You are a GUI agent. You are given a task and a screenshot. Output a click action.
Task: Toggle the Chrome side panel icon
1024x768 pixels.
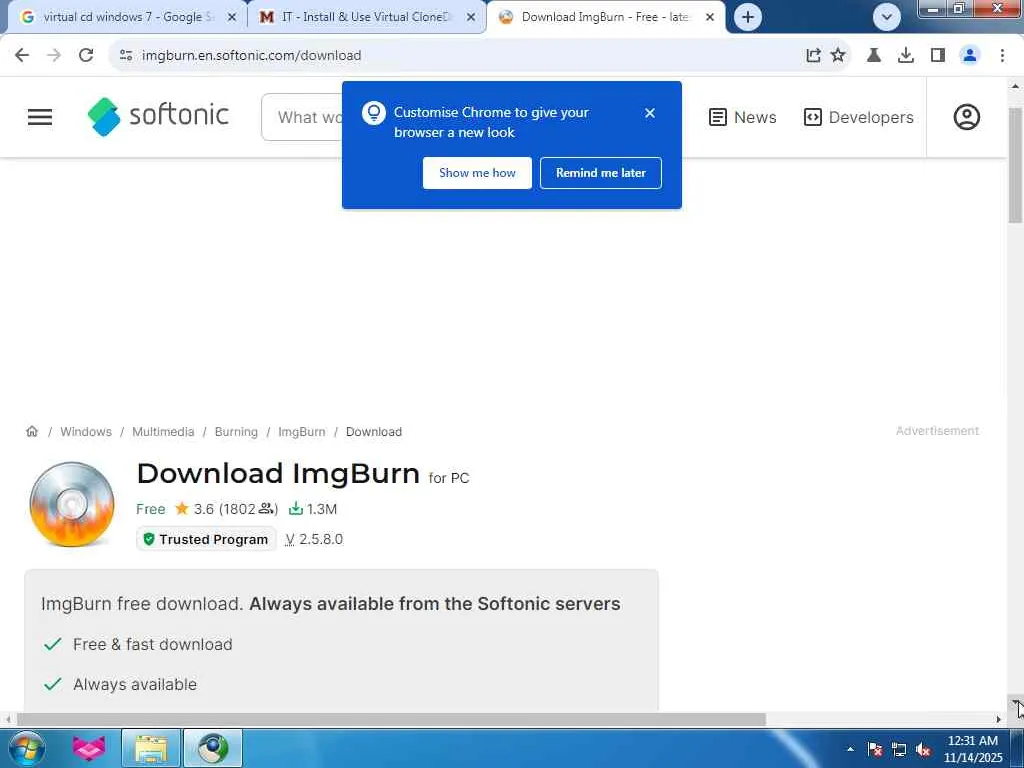click(938, 56)
